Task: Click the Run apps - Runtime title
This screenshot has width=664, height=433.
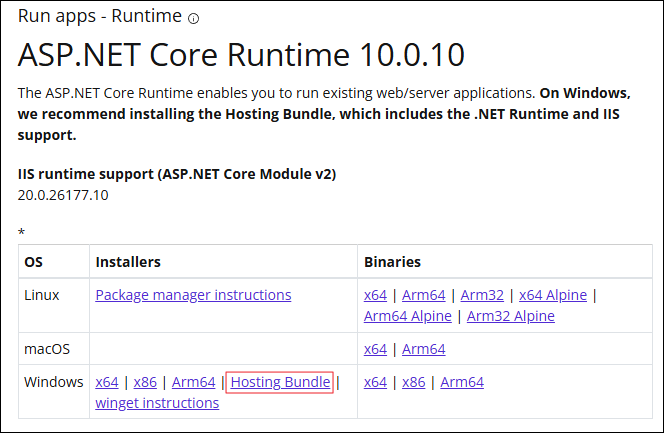Action: click(100, 17)
